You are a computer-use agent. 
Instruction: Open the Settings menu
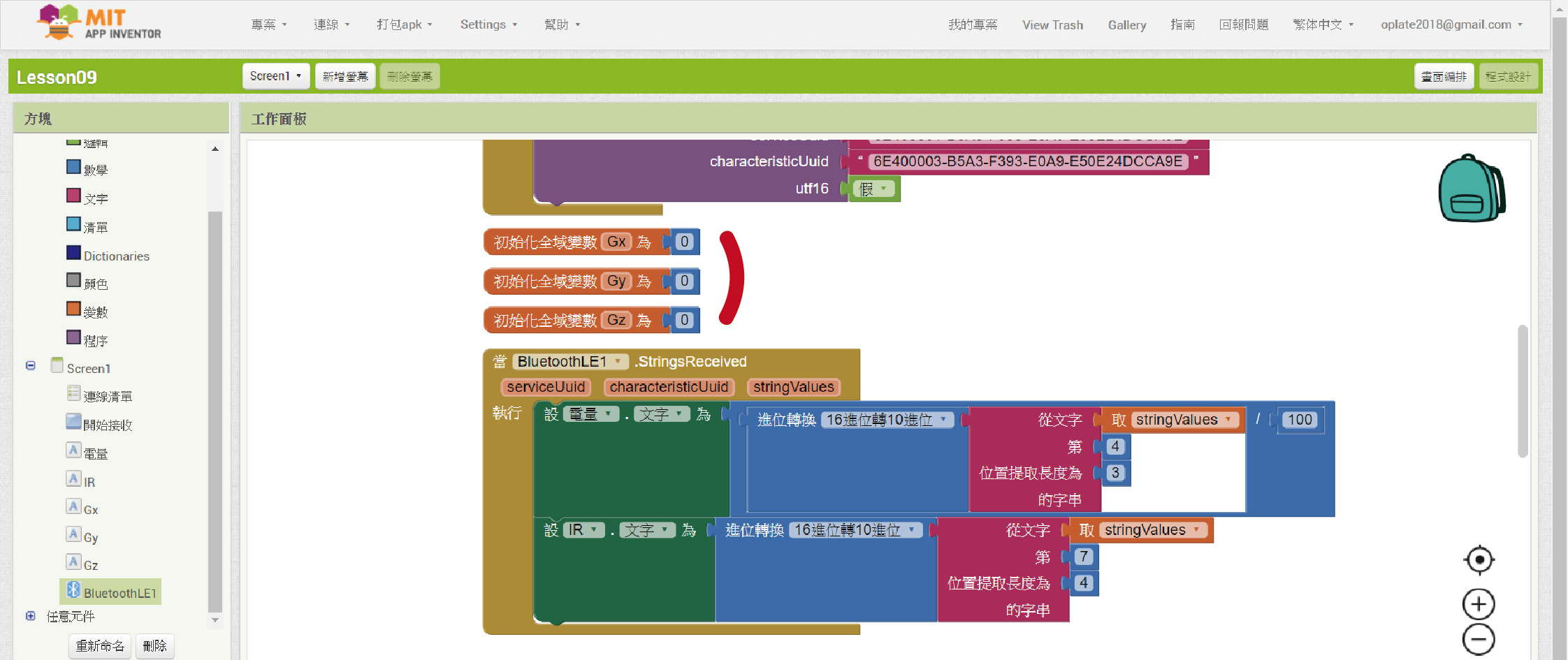pos(488,24)
